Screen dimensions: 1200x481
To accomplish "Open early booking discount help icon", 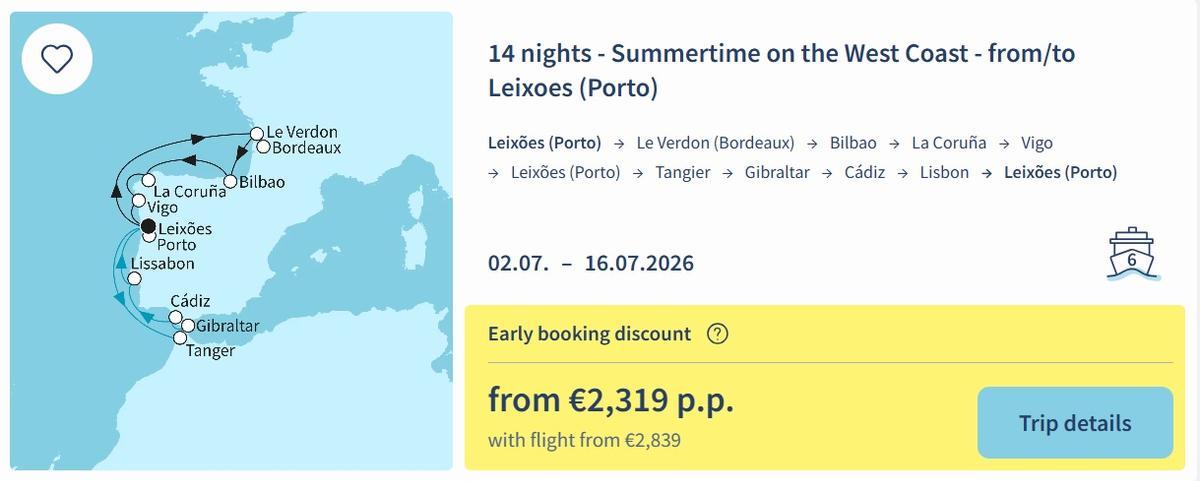I will [x=717, y=334].
